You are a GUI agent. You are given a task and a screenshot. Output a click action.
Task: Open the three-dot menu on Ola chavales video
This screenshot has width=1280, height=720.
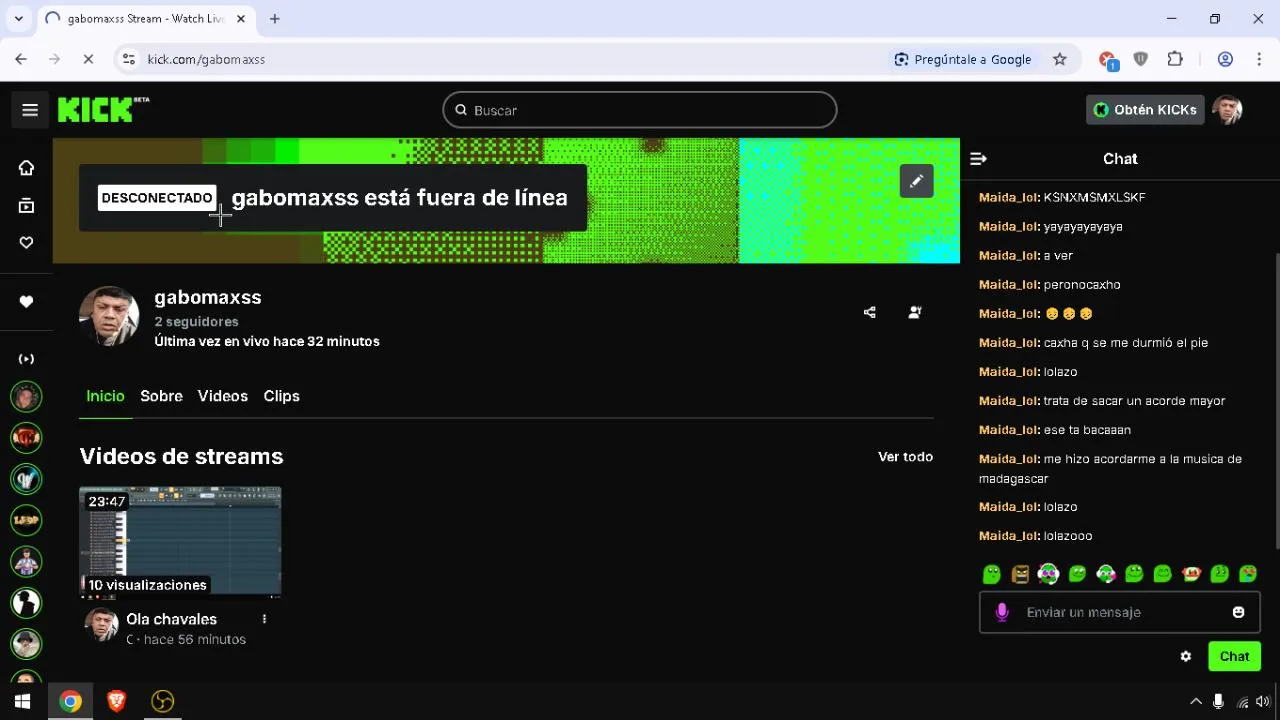point(264,619)
